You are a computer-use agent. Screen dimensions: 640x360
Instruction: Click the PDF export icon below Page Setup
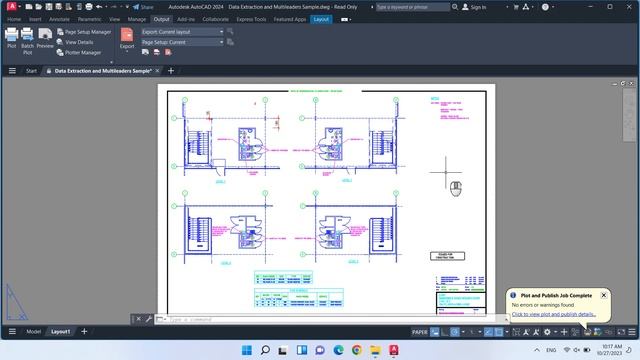click(168, 52)
